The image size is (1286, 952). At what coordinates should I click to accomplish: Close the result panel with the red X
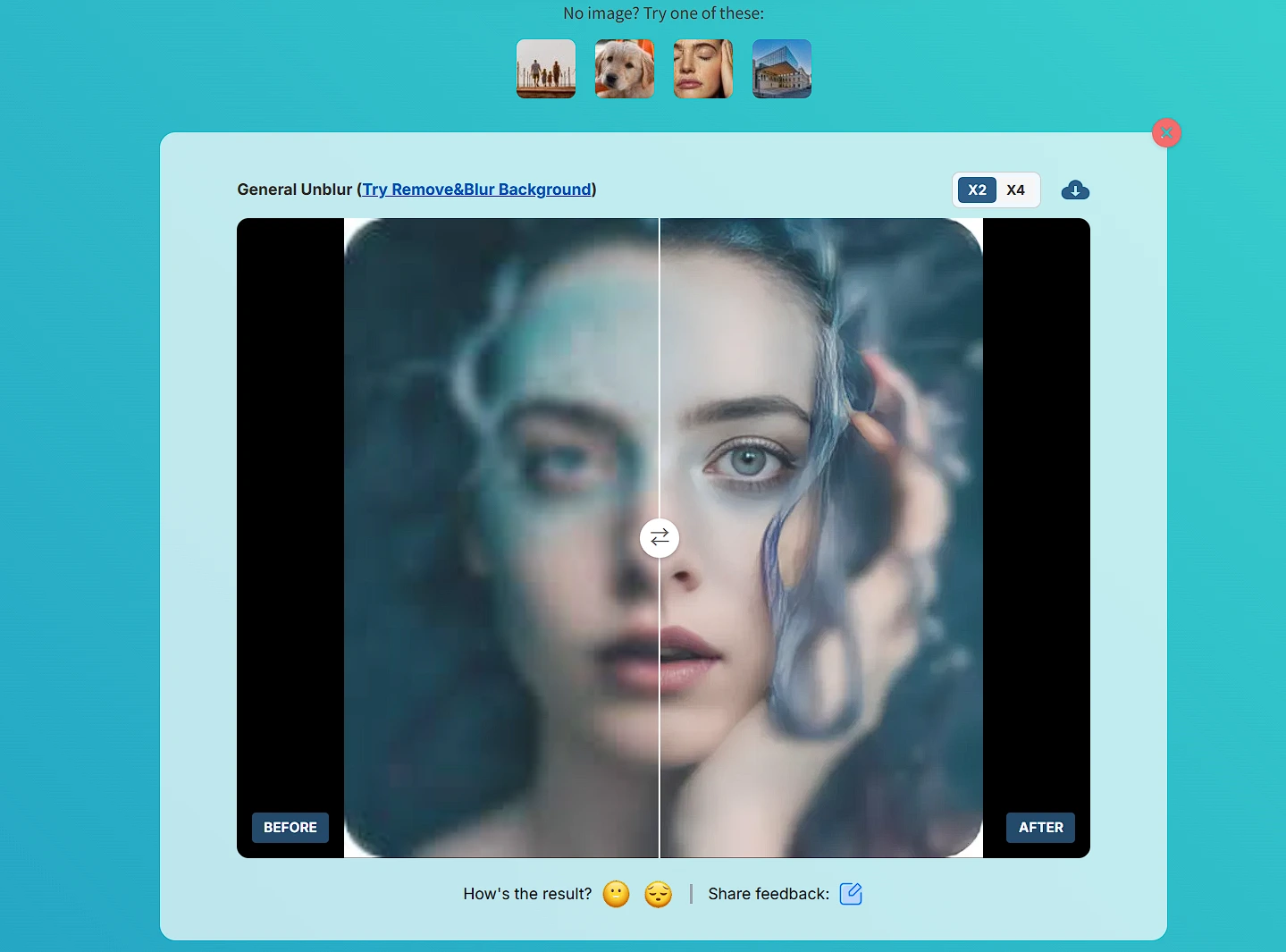coord(1166,133)
